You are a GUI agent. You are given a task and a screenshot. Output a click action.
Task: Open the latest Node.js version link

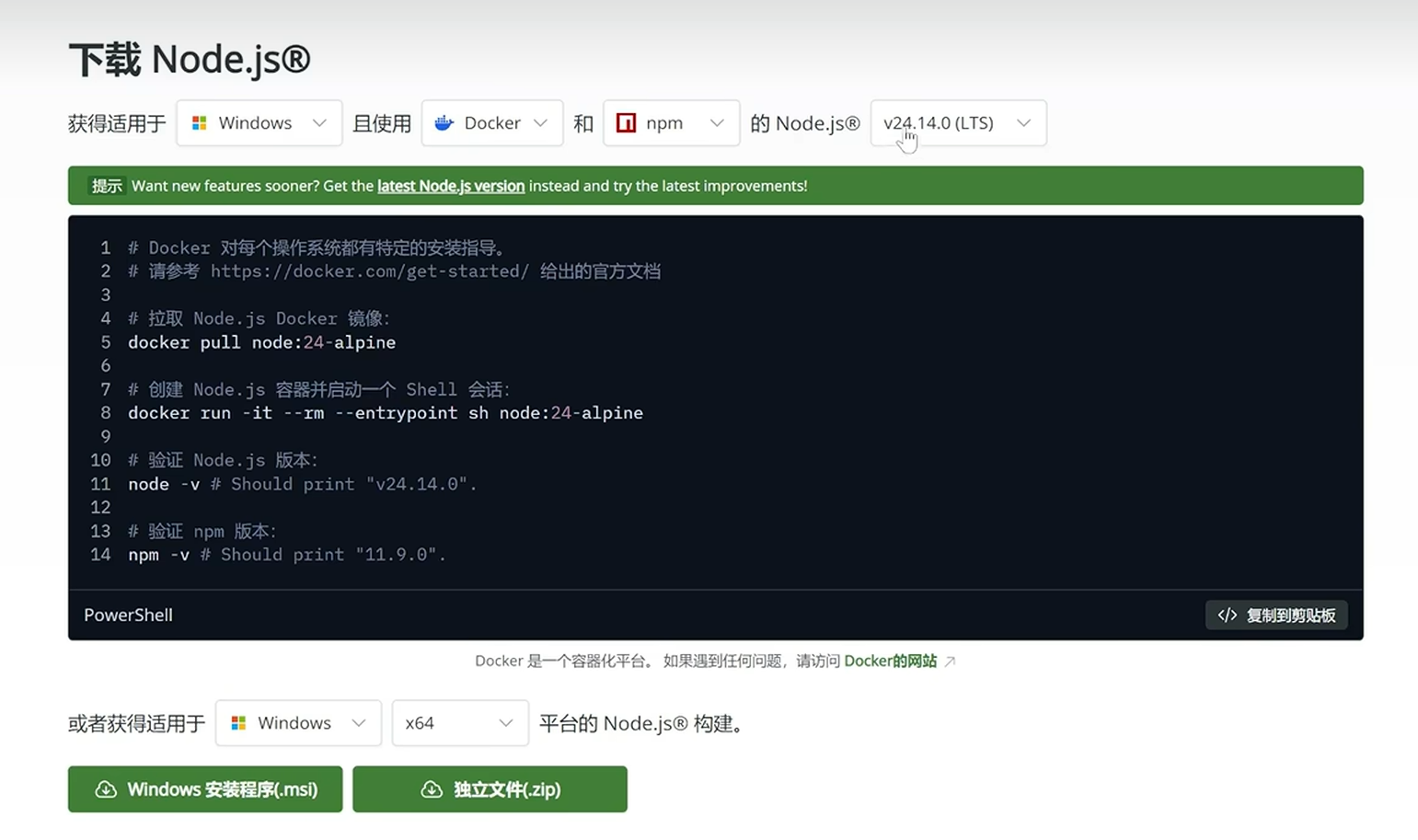point(450,185)
